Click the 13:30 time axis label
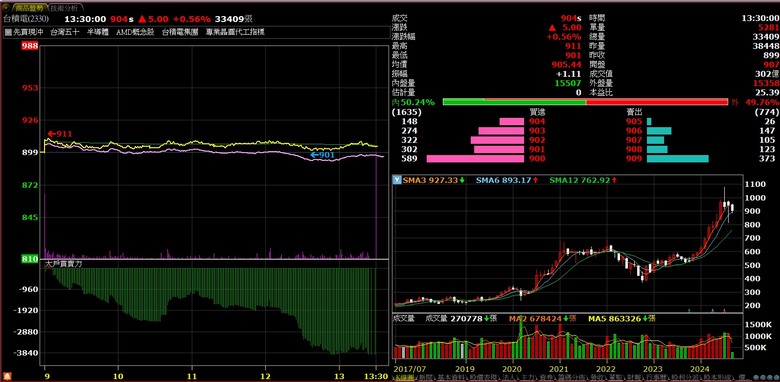The image size is (780, 382). (x=376, y=376)
